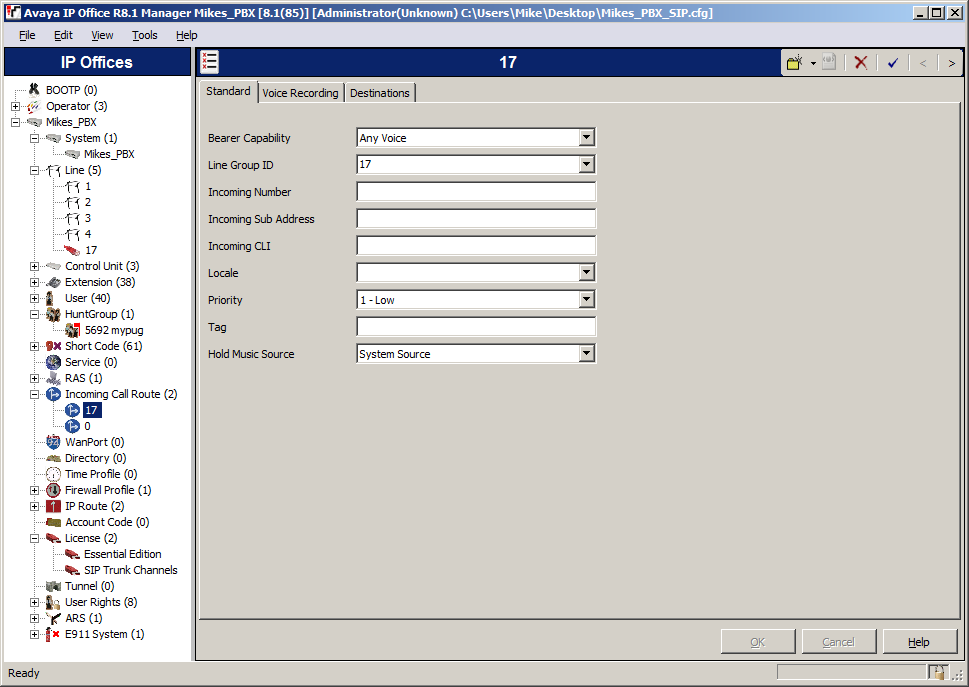
Task: Click the Incoming Sub Address field
Action: pyautogui.click(x=476, y=219)
